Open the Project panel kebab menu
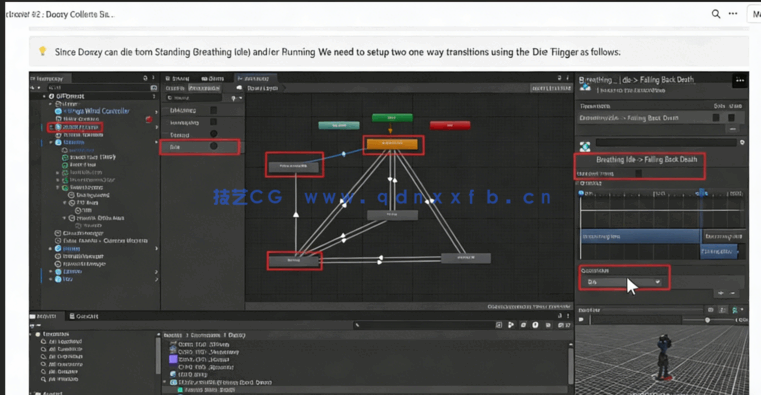 point(568,316)
